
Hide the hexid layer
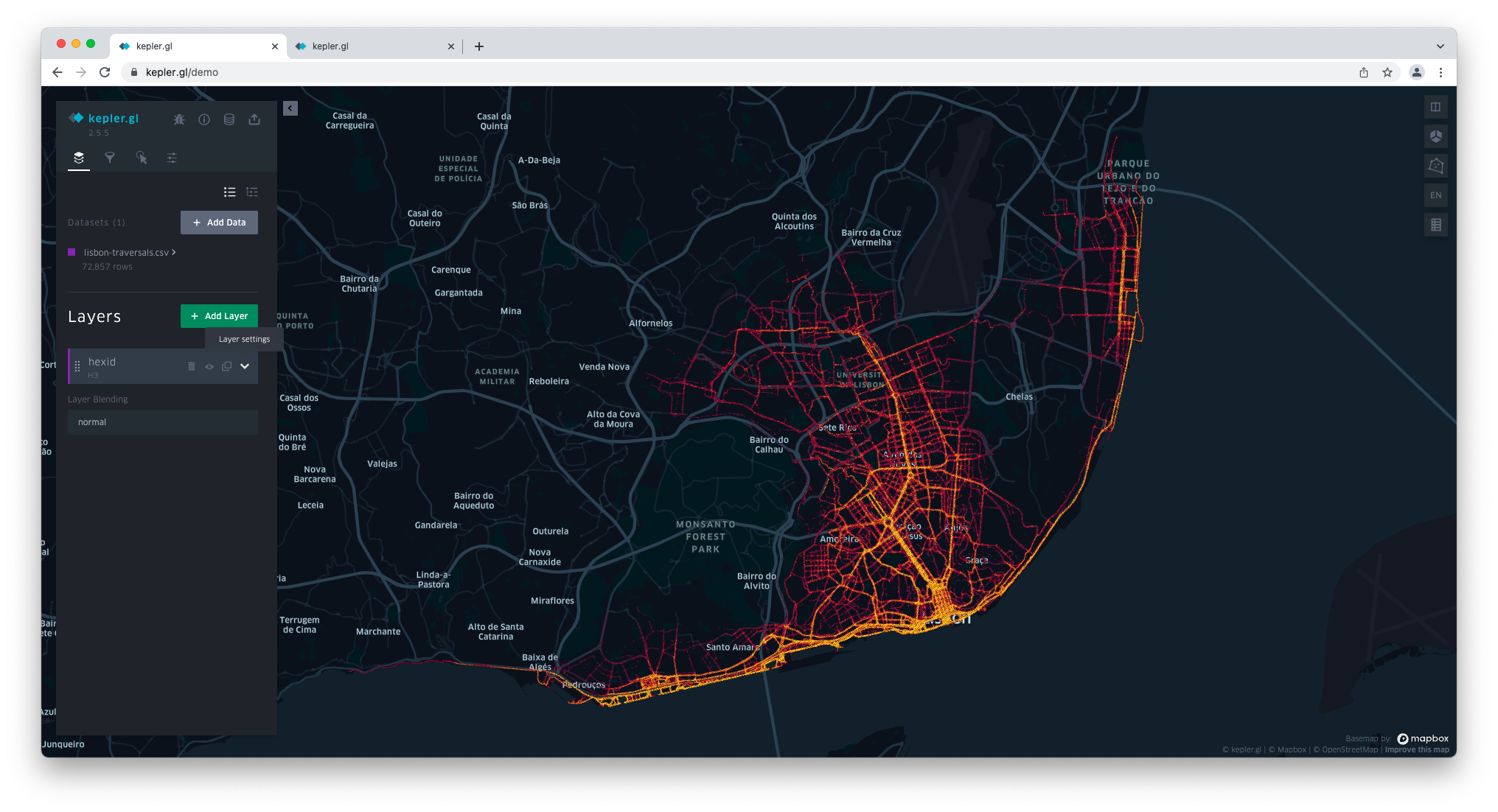(209, 366)
